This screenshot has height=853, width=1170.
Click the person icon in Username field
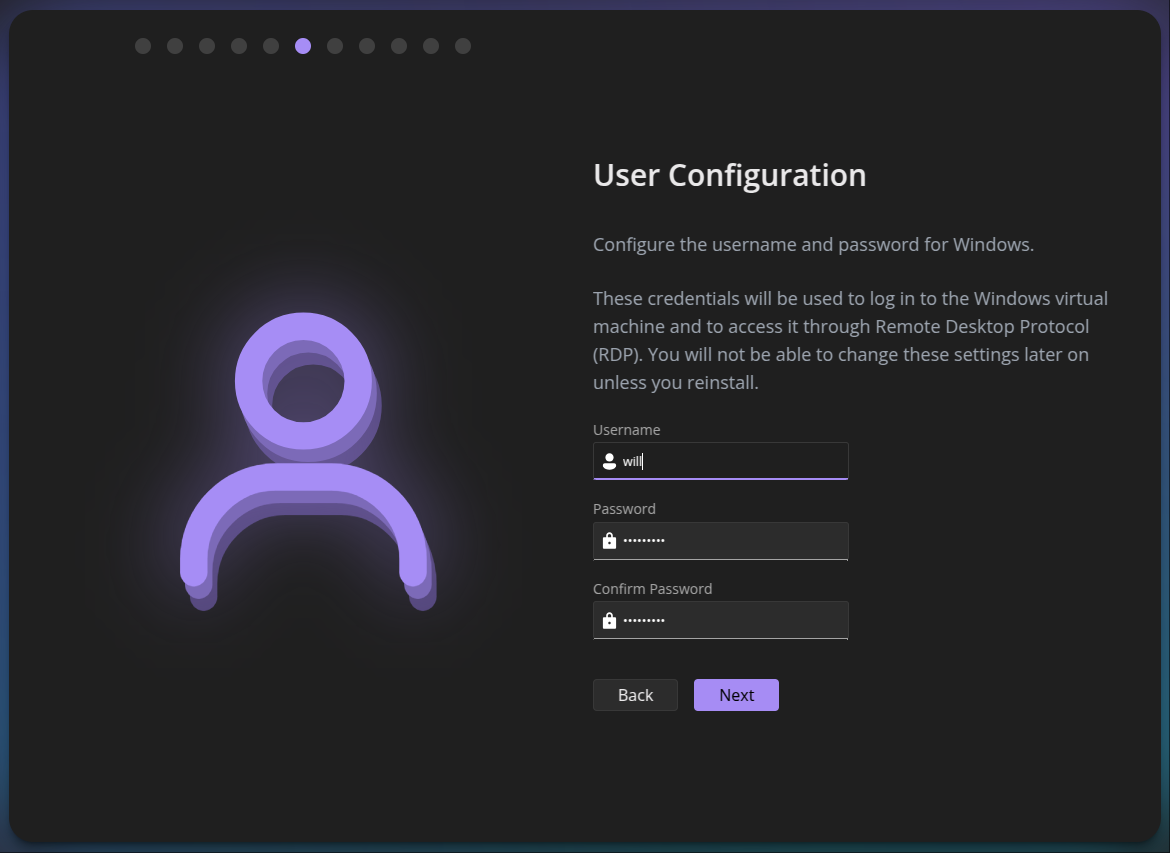click(x=609, y=461)
